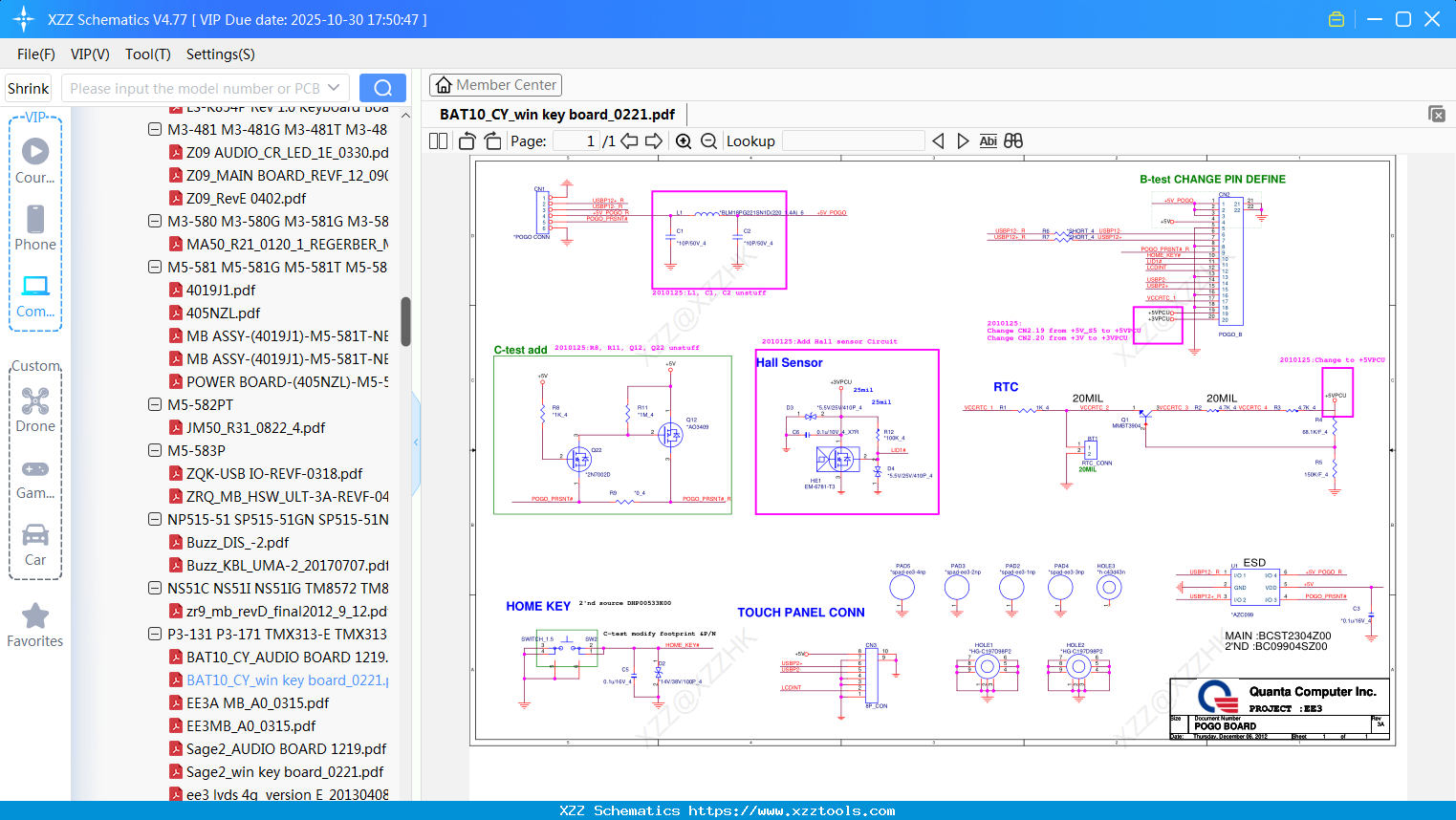Rotate the schematic page clockwise
This screenshot has height=820, width=1456.
[492, 141]
